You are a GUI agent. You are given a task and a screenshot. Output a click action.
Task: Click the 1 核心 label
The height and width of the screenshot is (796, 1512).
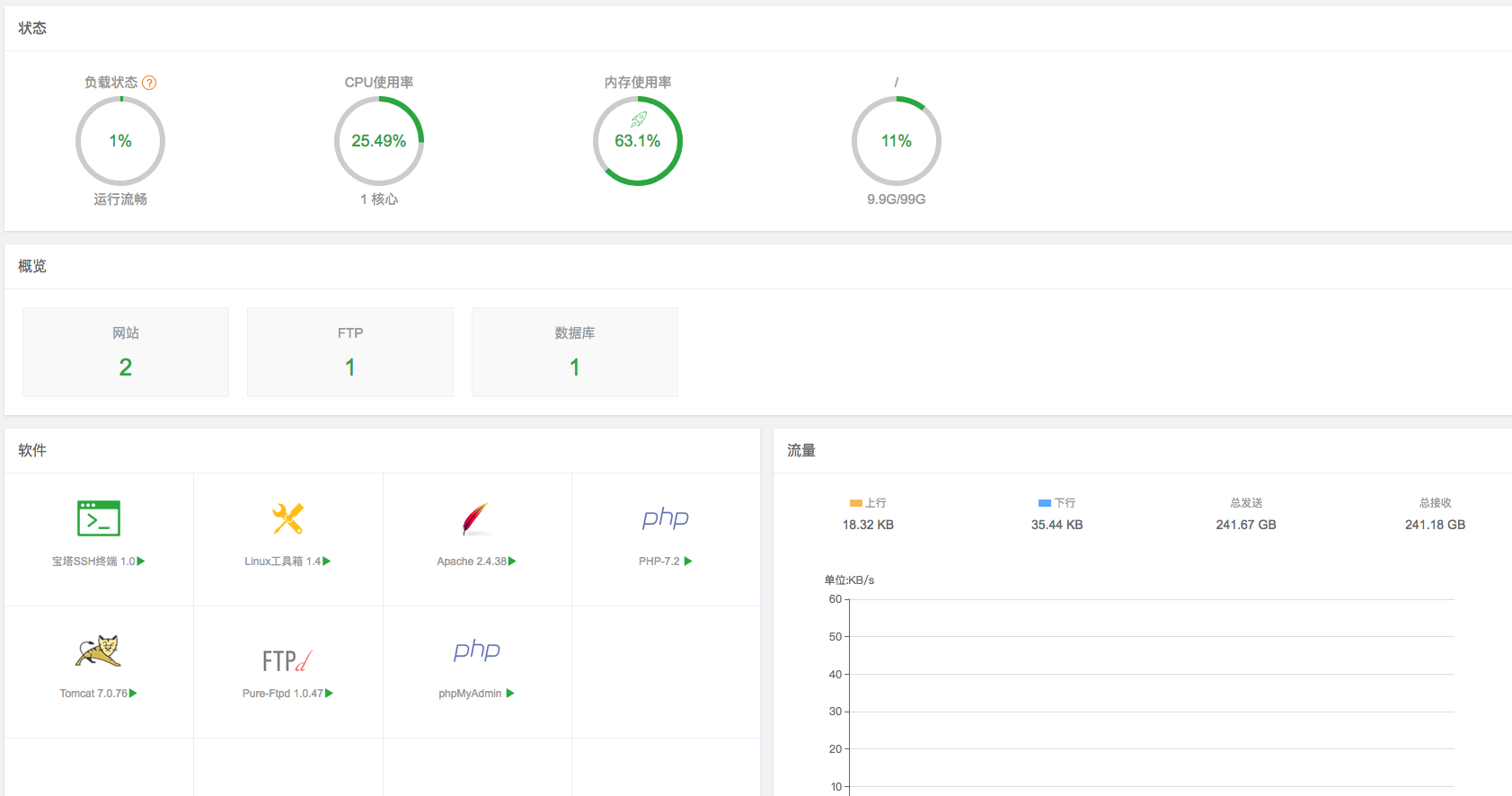point(379,199)
